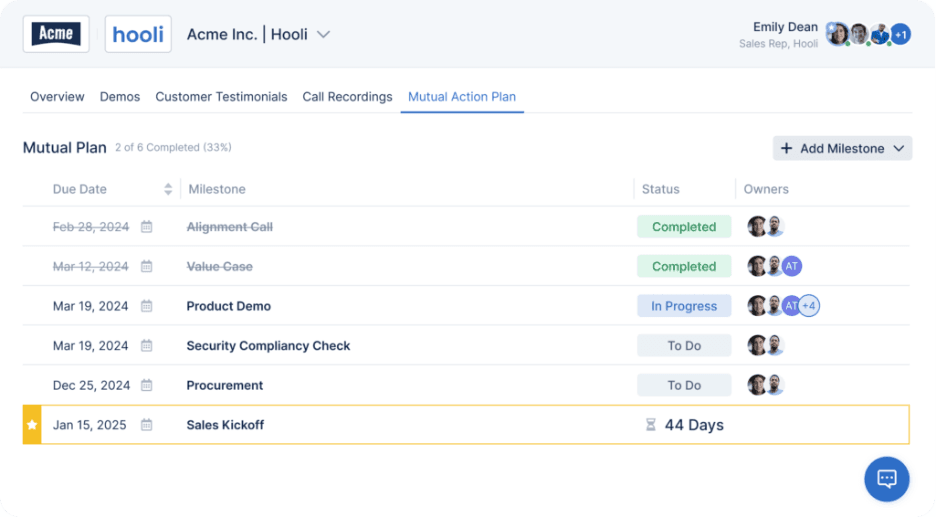Select the Mutual Action Plan tab
This screenshot has height=517, width=936.
click(x=462, y=97)
